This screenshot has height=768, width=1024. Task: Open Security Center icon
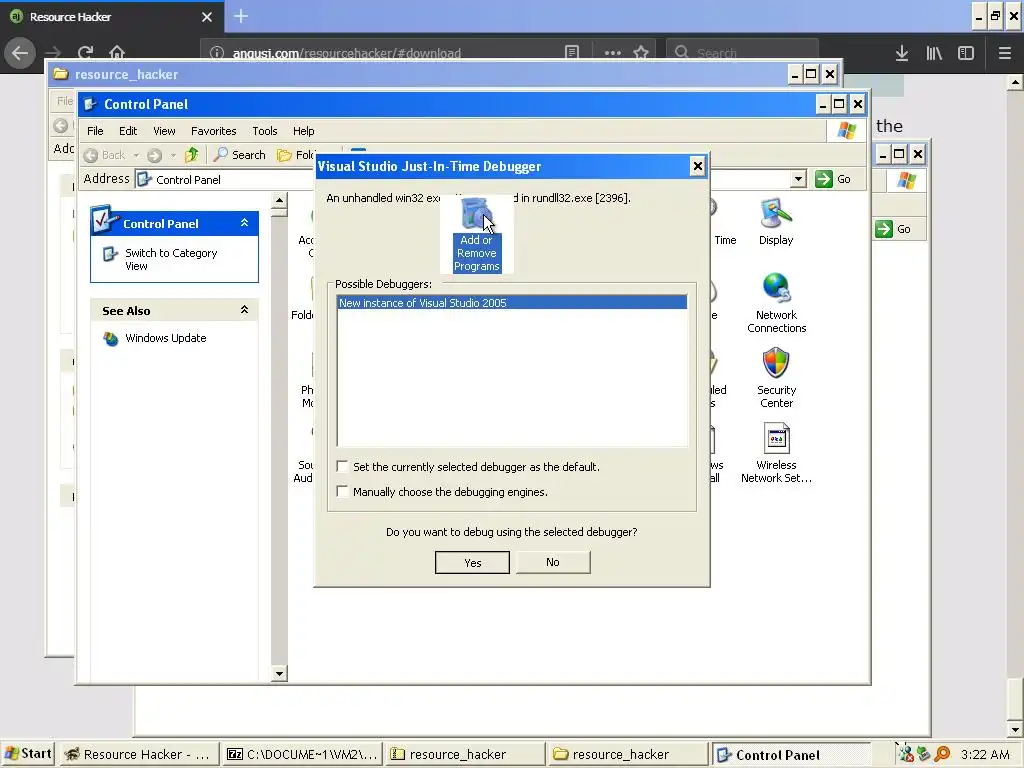(776, 377)
